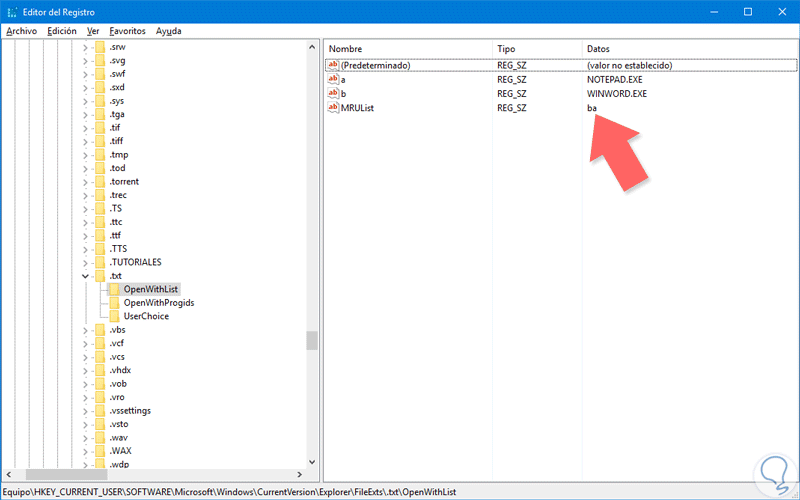Click the .trec folder icon
Image resolution: width=800 pixels, height=500 pixels.
point(99,195)
